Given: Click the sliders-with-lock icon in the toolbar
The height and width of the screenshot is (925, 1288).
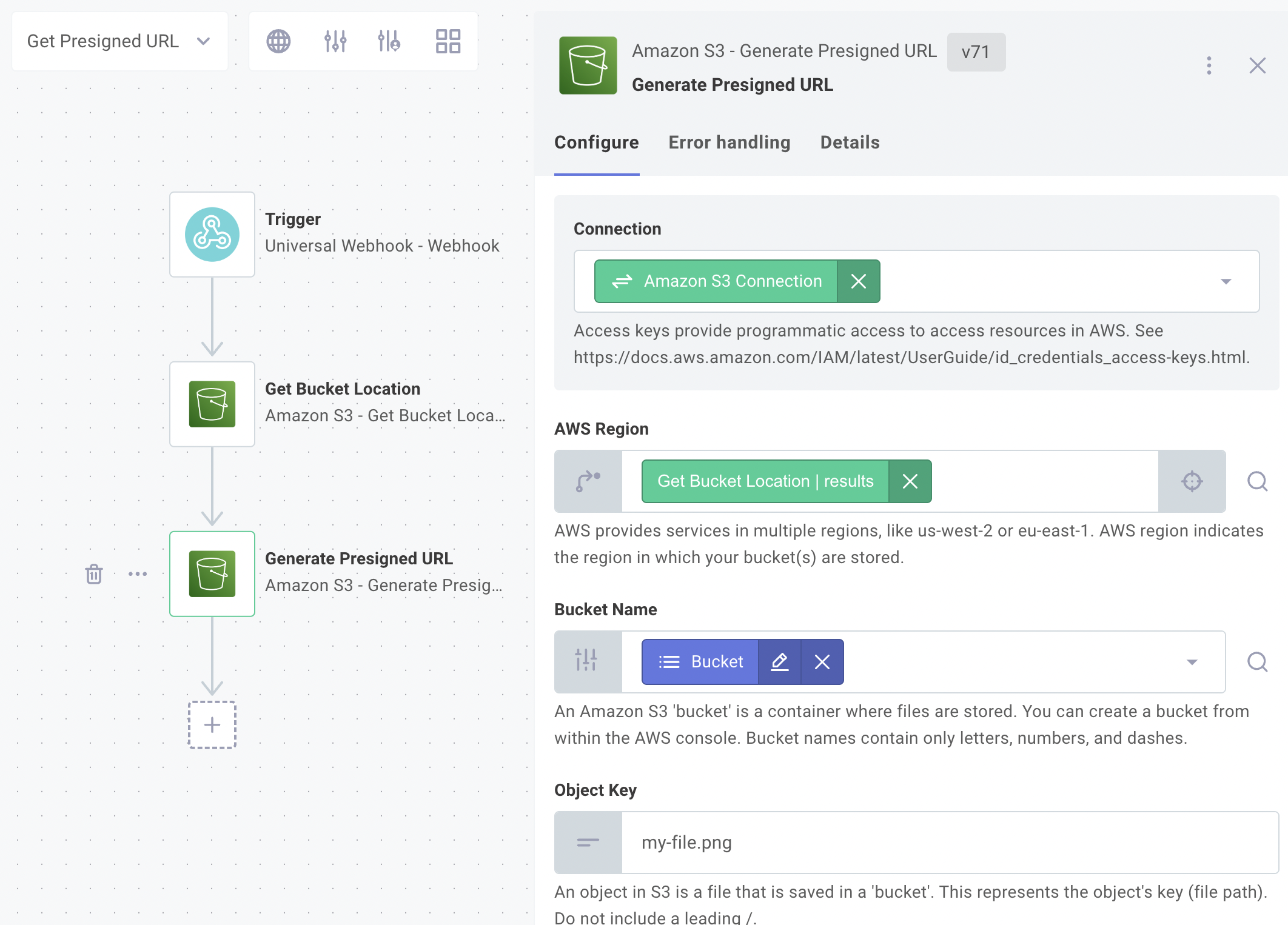Looking at the screenshot, I should [x=389, y=41].
